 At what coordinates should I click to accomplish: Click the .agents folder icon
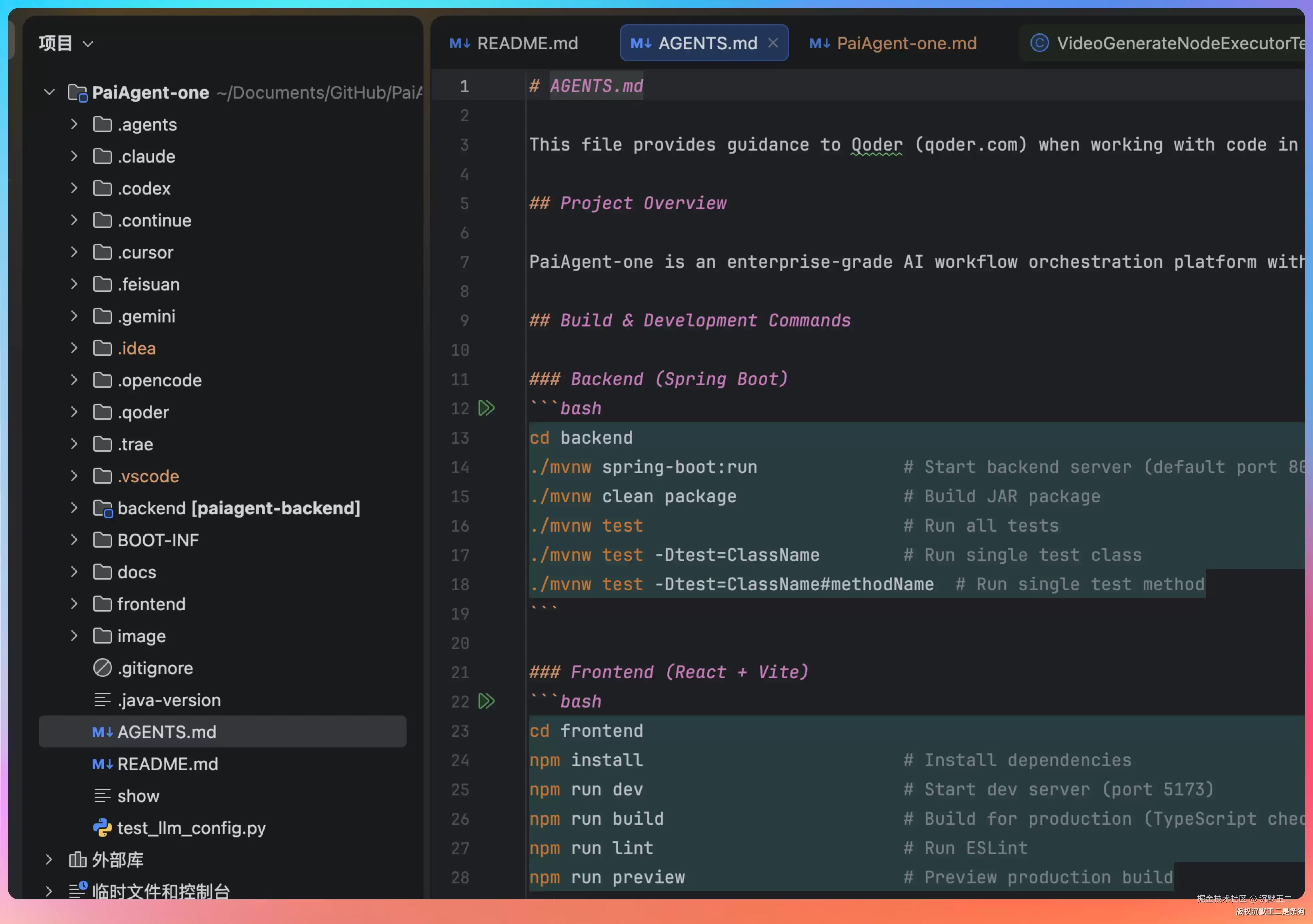tap(102, 124)
